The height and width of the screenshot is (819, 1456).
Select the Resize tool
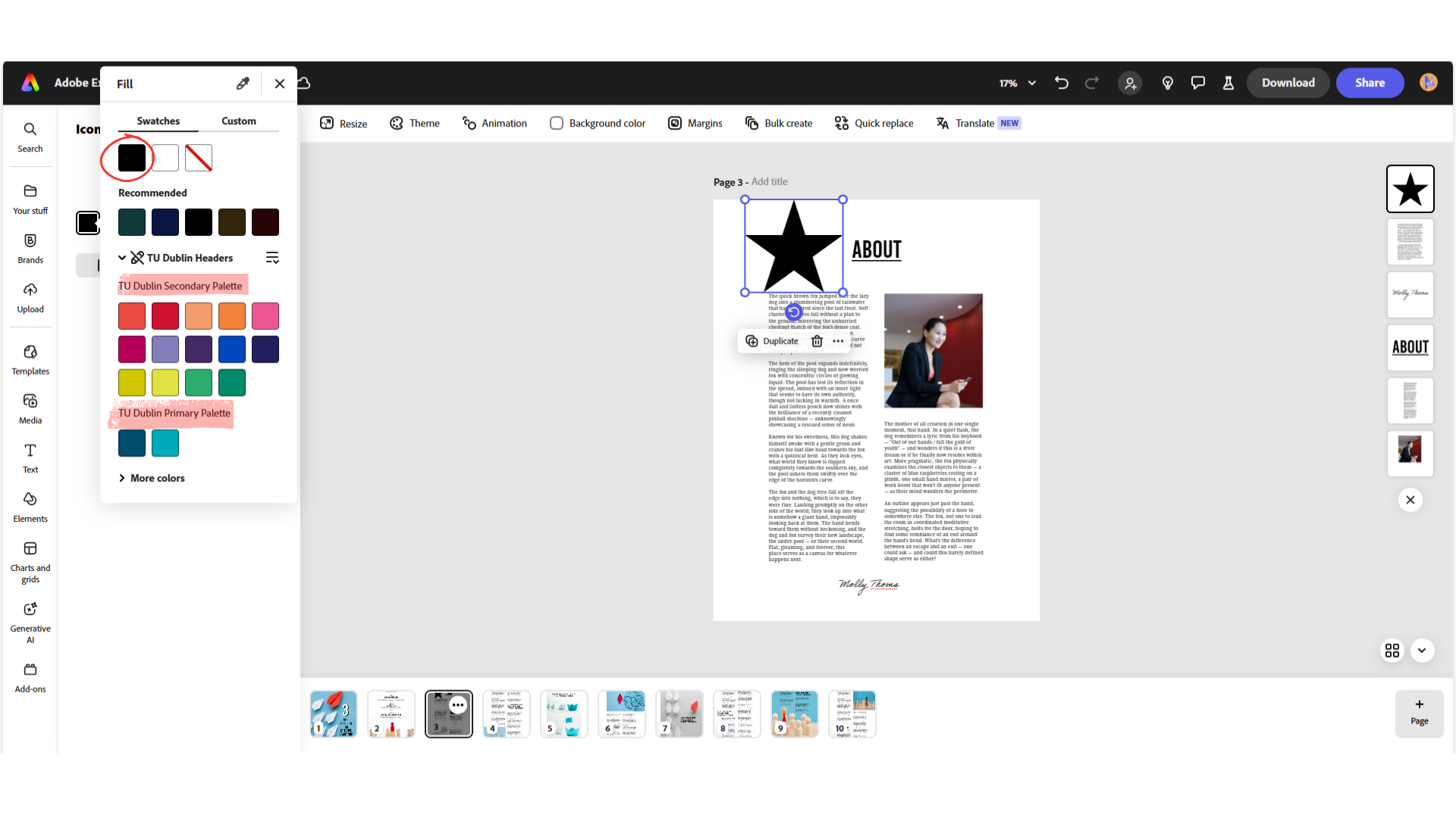343,123
